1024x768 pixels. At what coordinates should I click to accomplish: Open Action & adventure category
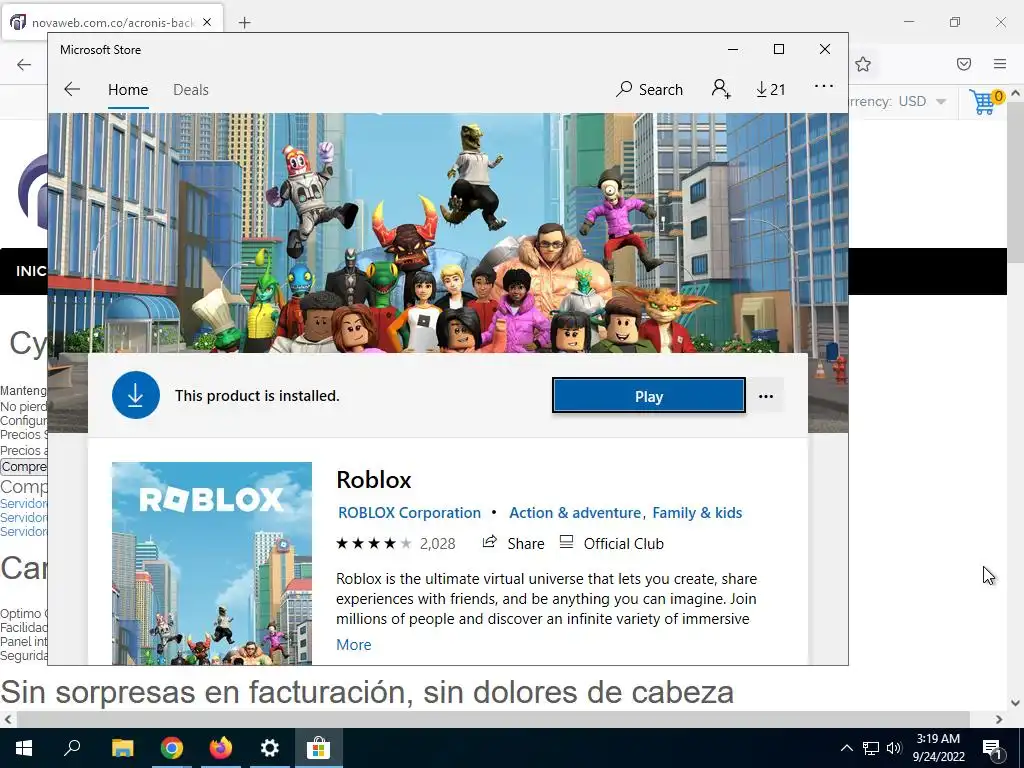point(575,513)
